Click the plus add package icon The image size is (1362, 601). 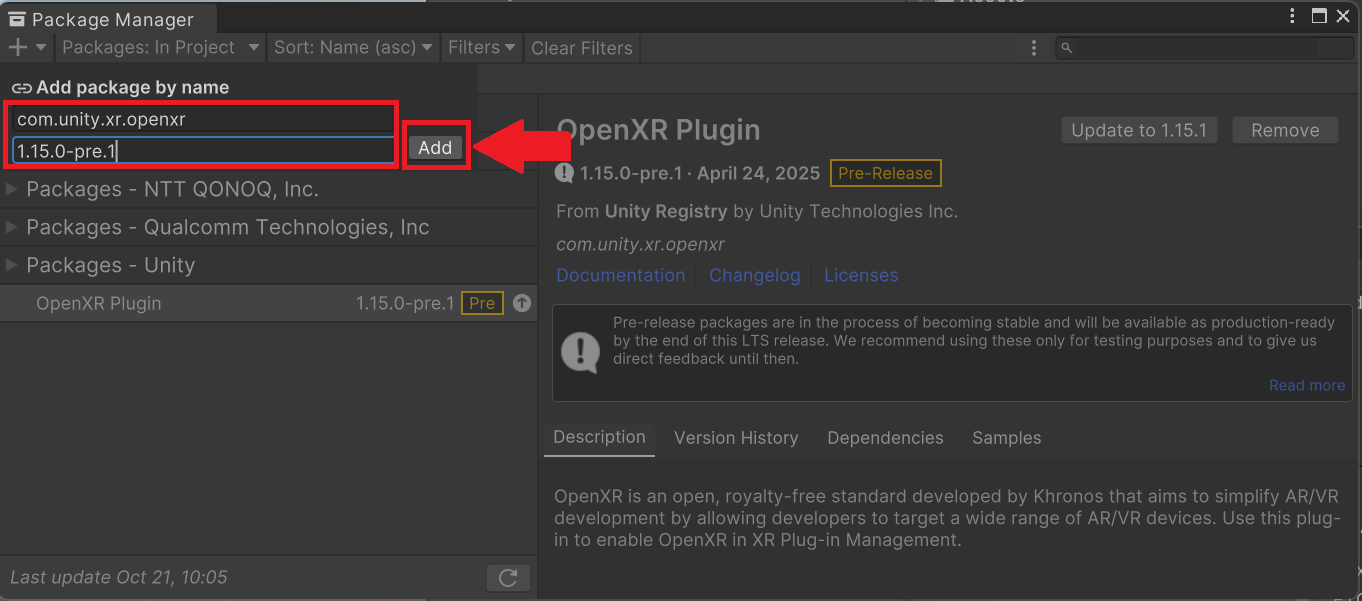pyautogui.click(x=18, y=47)
